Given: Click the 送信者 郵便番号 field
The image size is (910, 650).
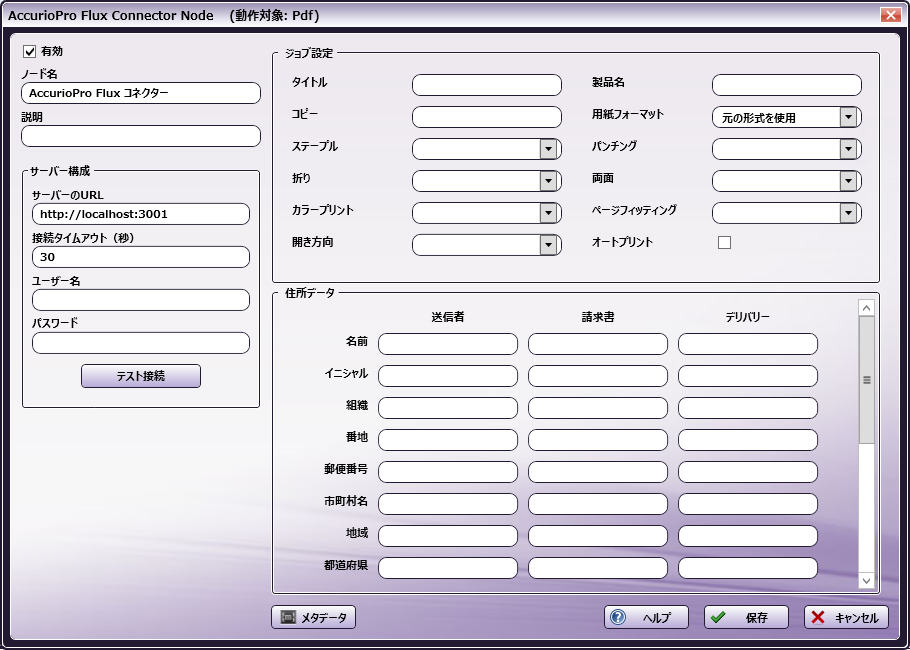Looking at the screenshot, I should tap(448, 472).
